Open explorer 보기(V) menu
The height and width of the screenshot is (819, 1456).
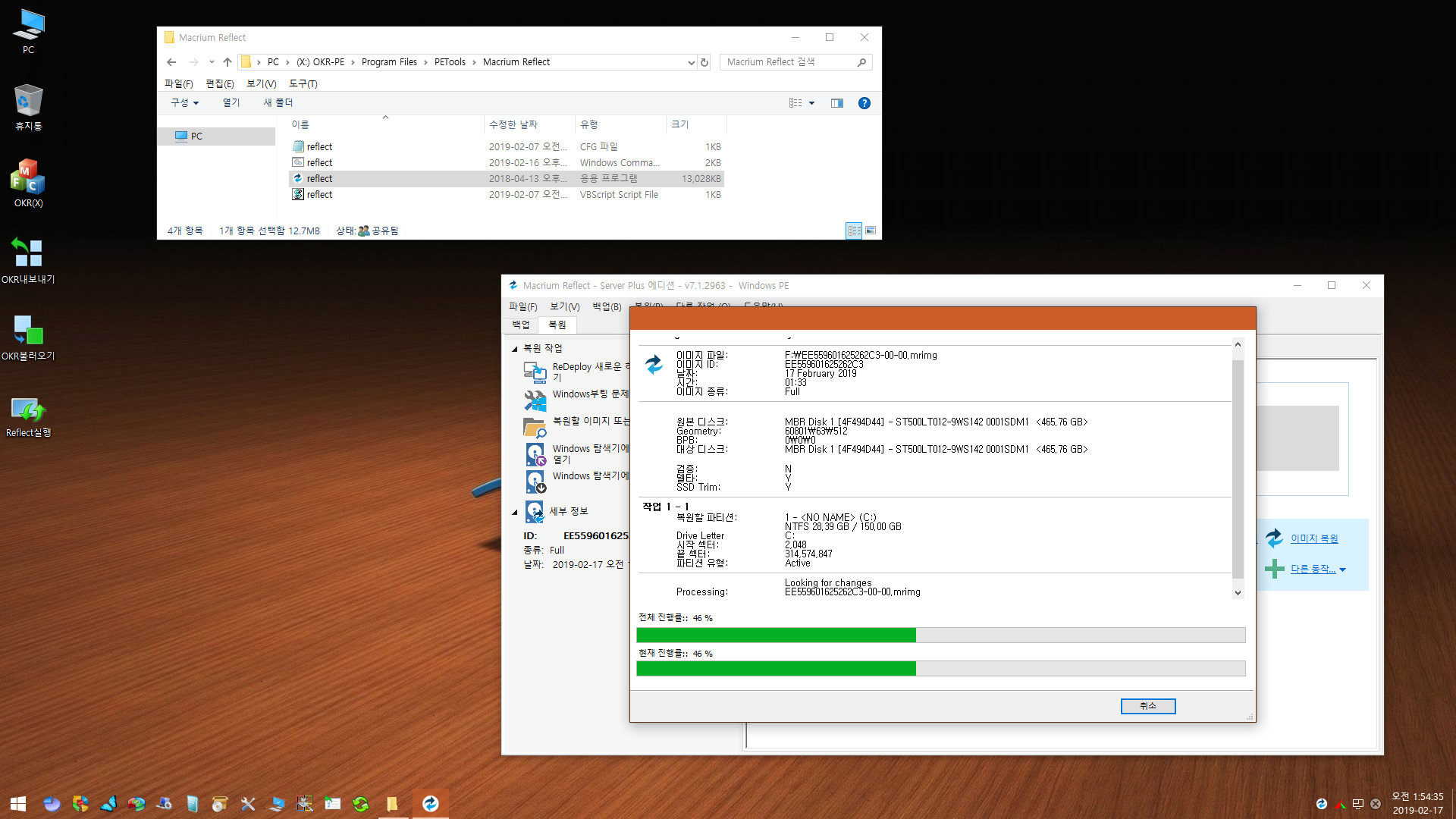(x=262, y=83)
